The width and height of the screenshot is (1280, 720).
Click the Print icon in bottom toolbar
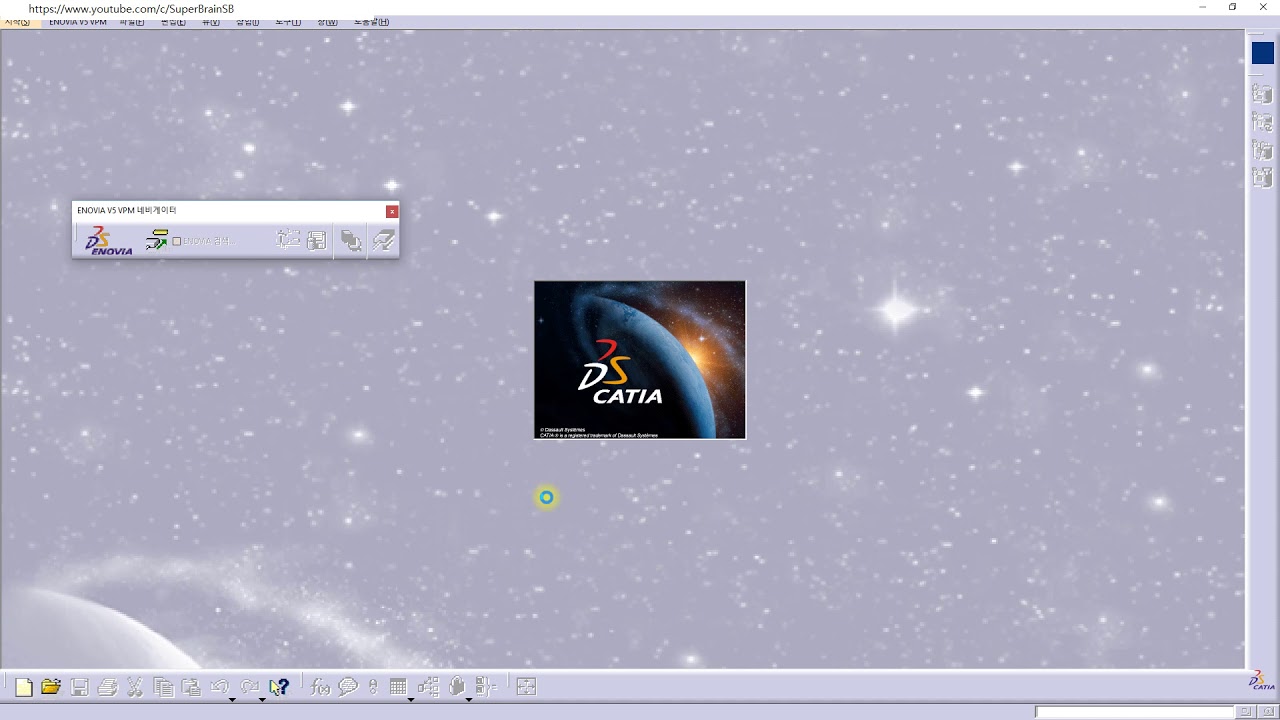pyautogui.click(x=107, y=687)
